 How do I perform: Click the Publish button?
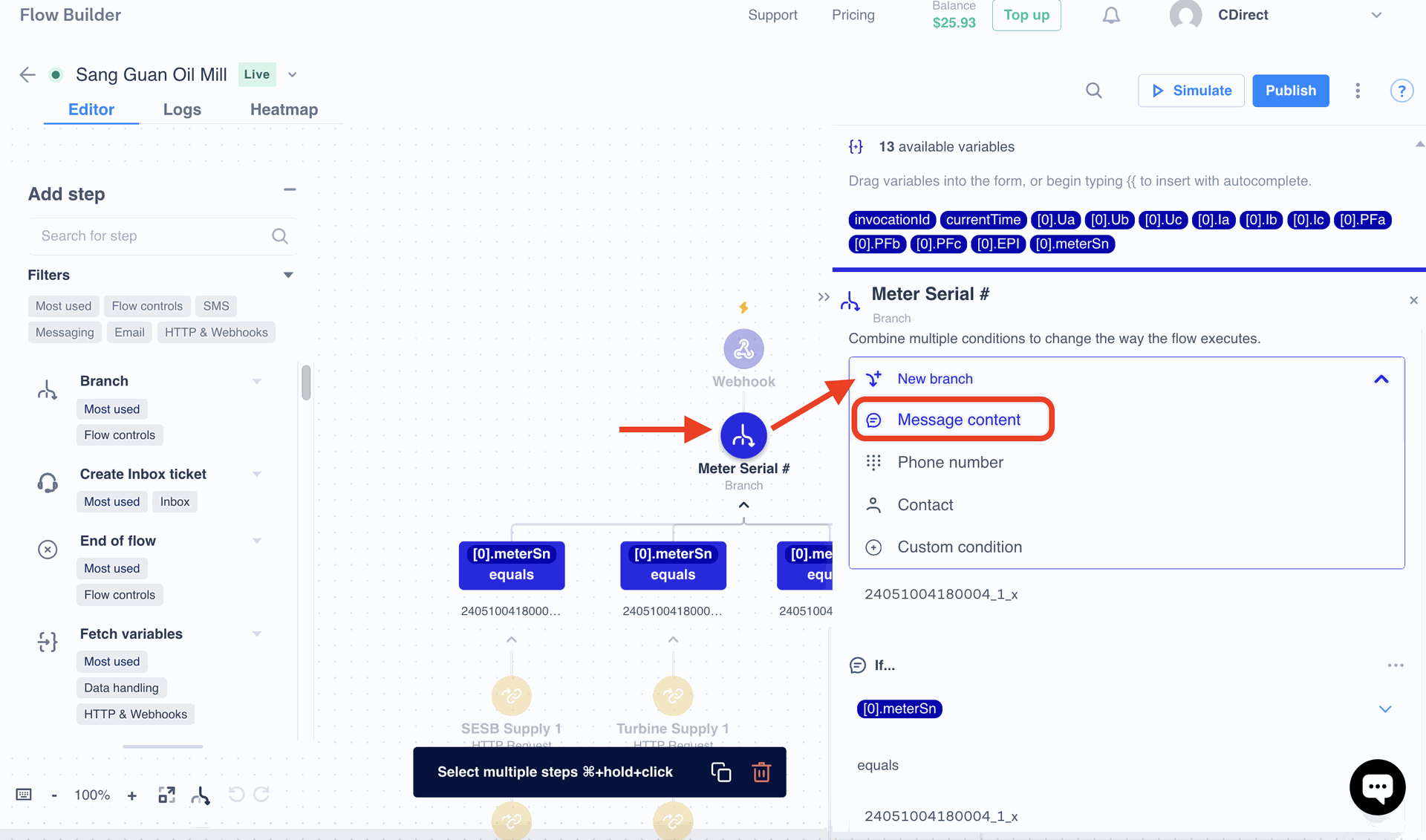click(x=1290, y=91)
